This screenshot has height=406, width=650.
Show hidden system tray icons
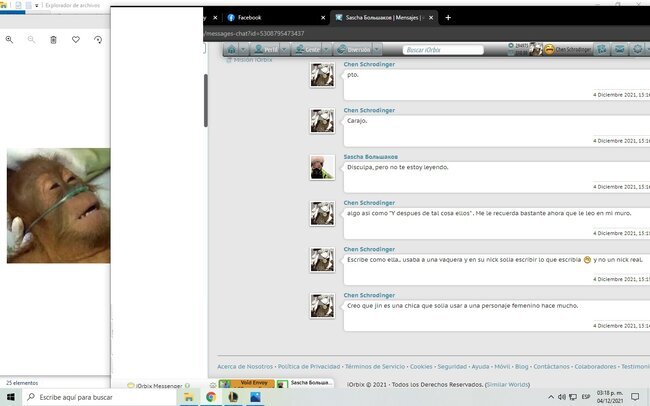click(551, 397)
